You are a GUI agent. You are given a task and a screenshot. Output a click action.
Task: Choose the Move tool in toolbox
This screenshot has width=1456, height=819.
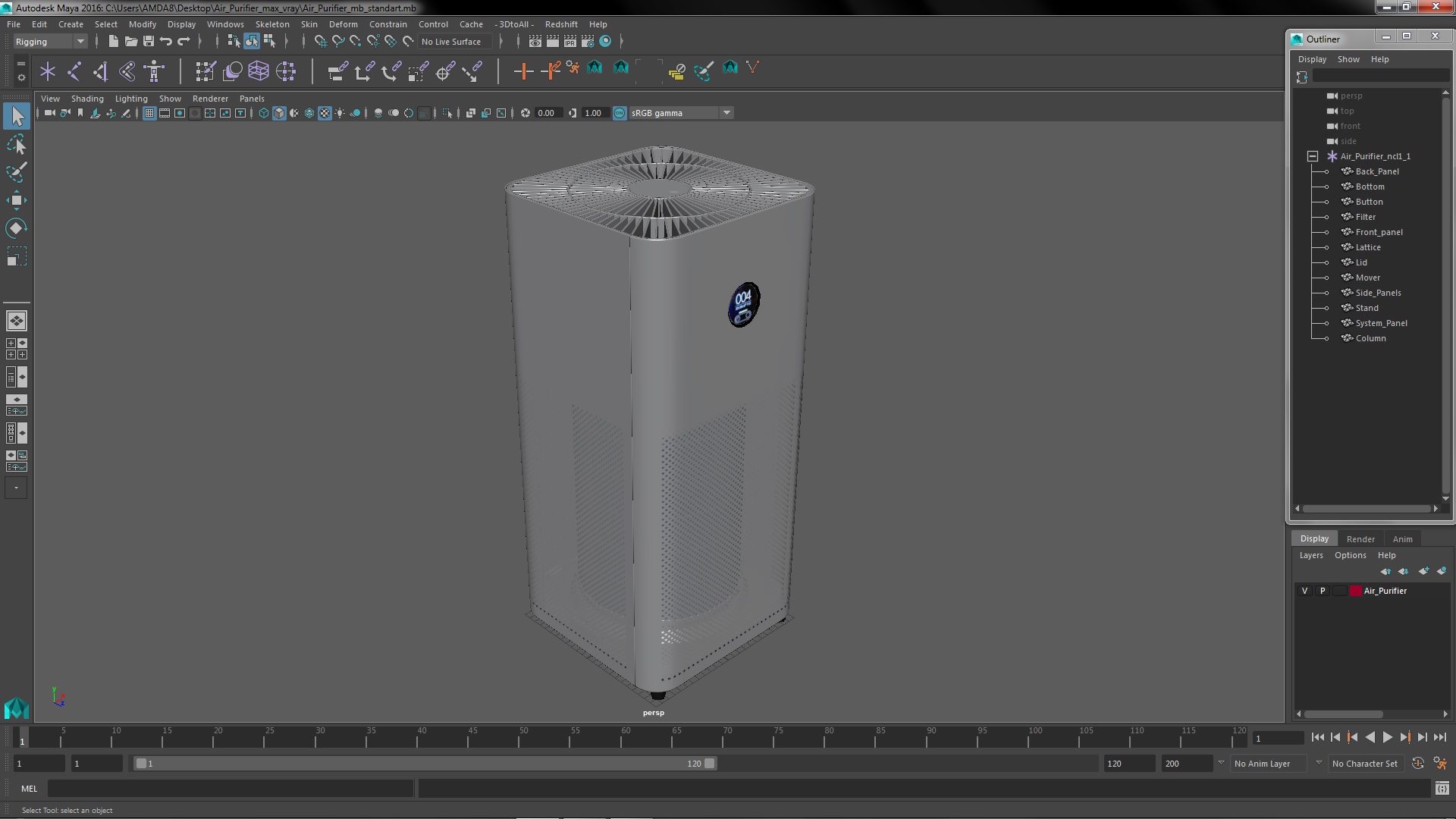pyautogui.click(x=17, y=200)
